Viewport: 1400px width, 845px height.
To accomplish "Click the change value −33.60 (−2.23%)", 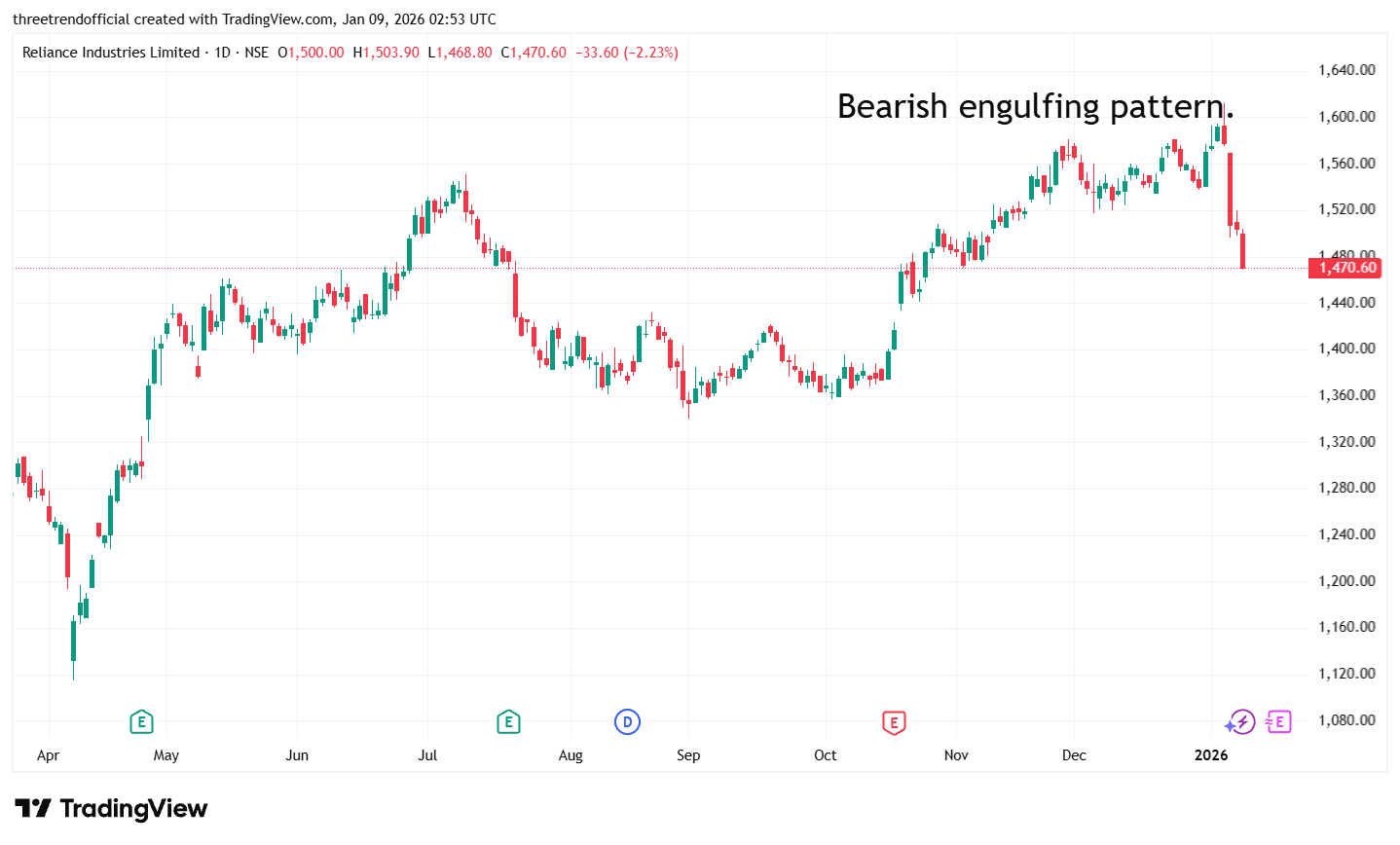I will 627,53.
